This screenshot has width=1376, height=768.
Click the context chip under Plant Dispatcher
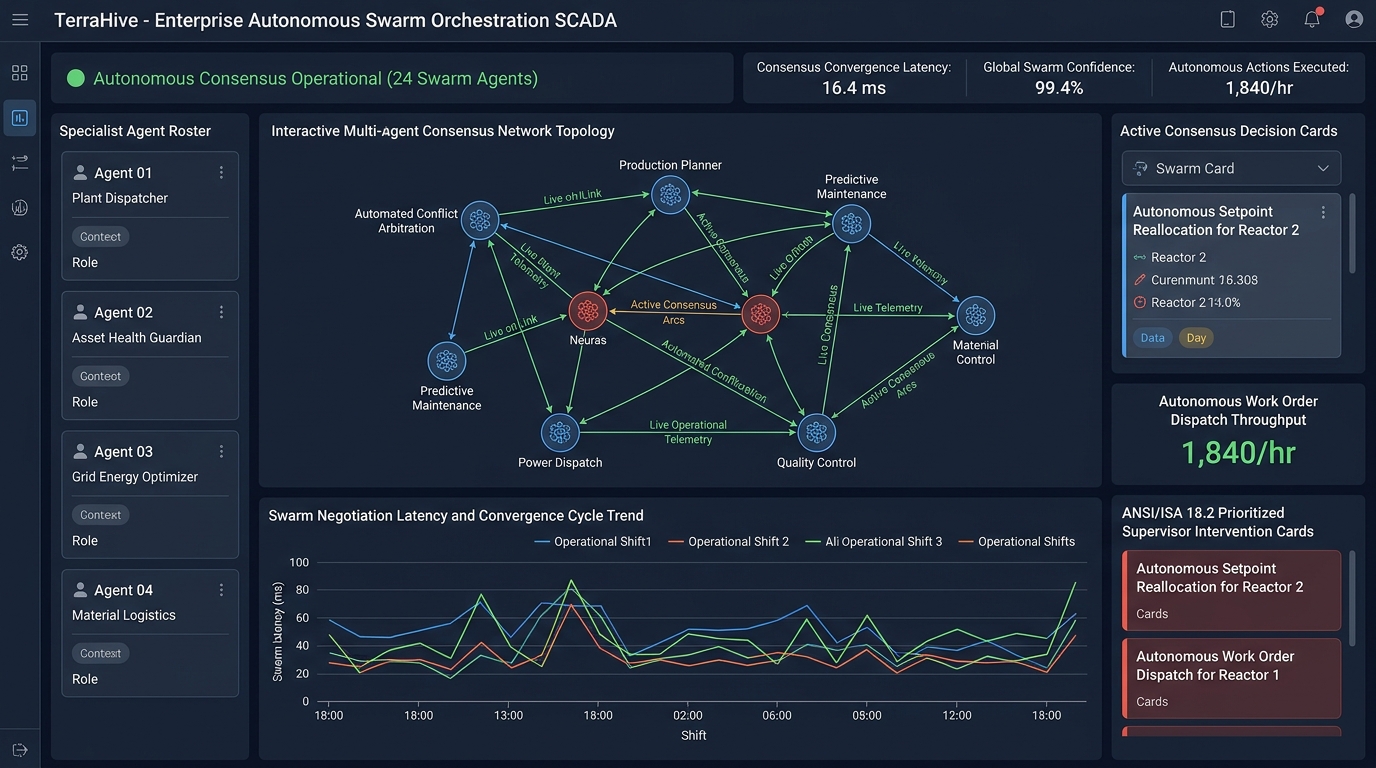click(x=100, y=237)
